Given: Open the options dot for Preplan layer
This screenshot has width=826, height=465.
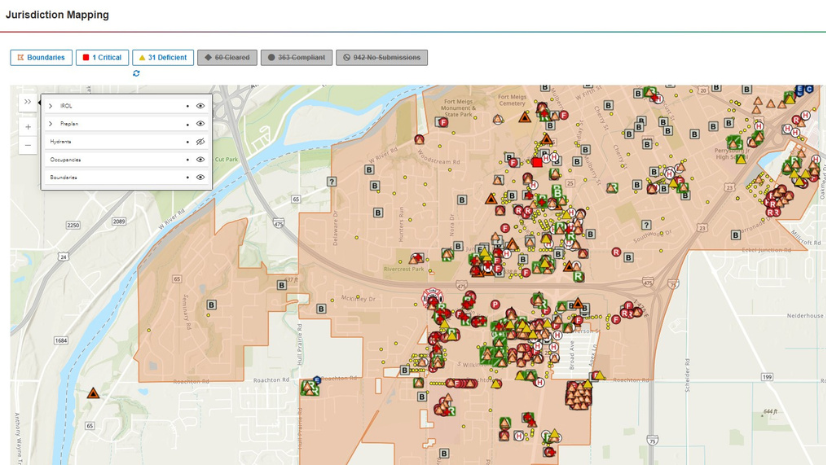Looking at the screenshot, I should pos(188,124).
